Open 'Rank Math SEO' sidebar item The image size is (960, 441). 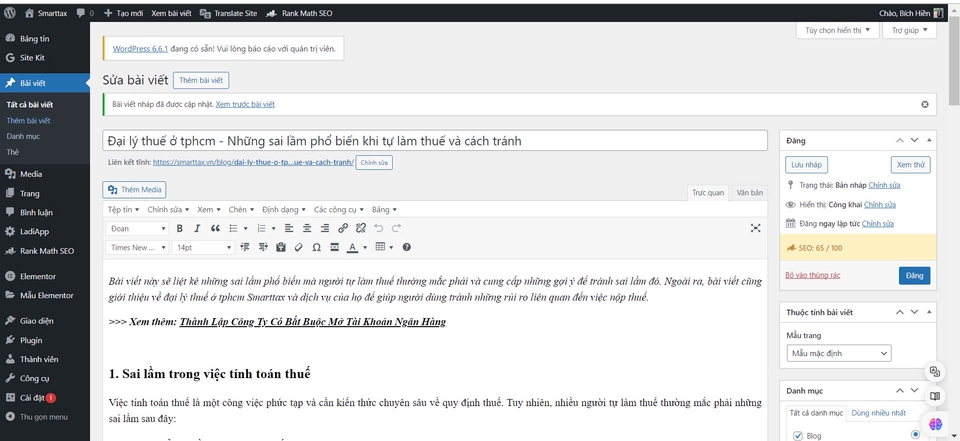coord(45,251)
